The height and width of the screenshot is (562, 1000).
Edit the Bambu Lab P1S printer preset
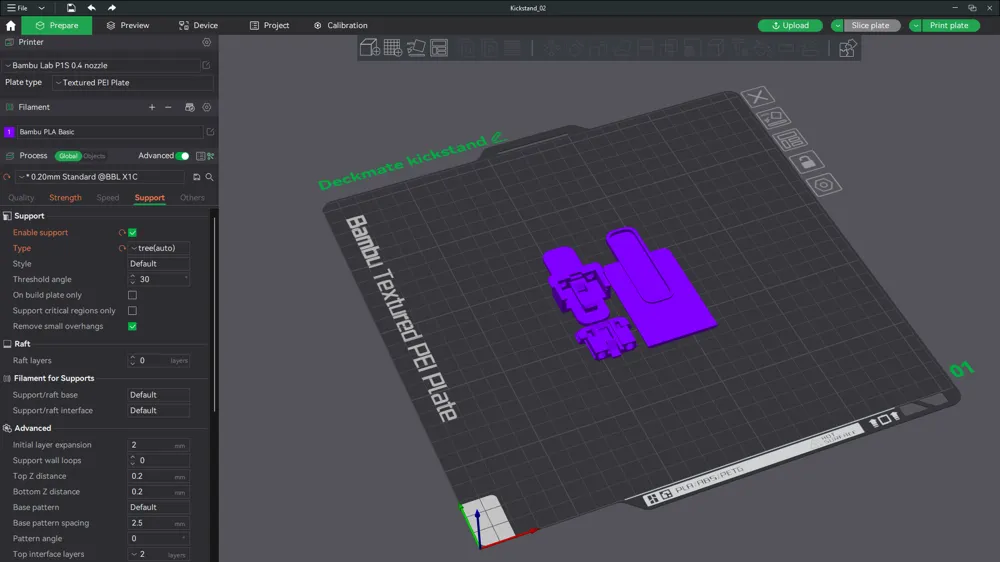pyautogui.click(x=206, y=65)
